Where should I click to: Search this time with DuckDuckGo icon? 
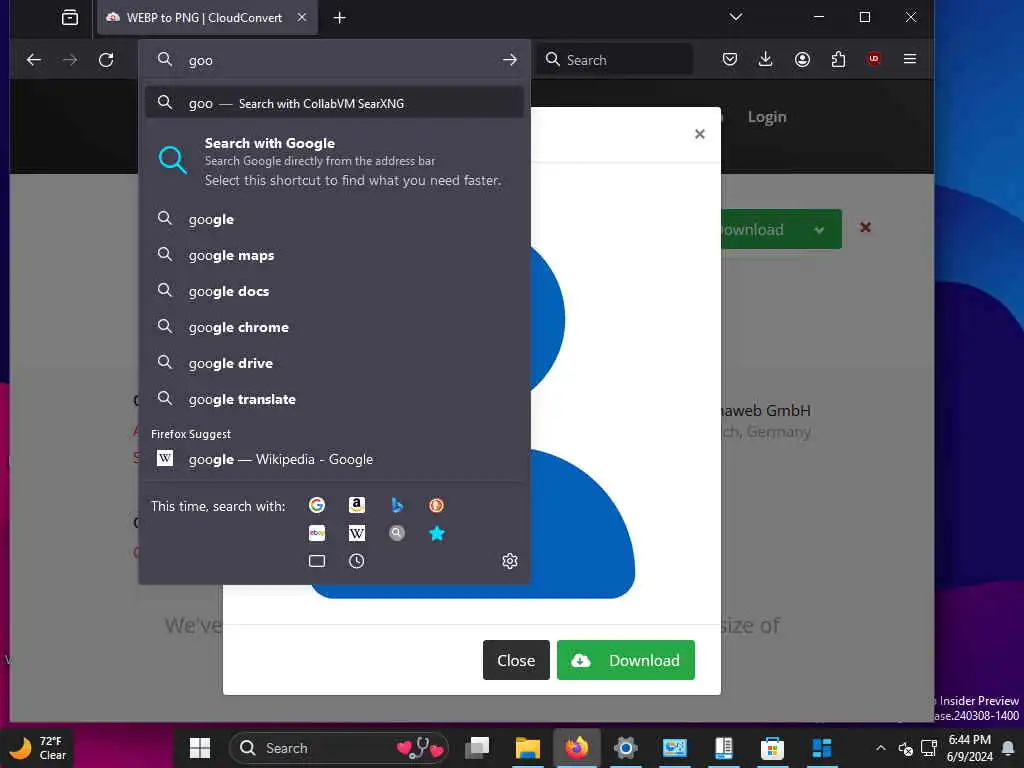coord(436,505)
